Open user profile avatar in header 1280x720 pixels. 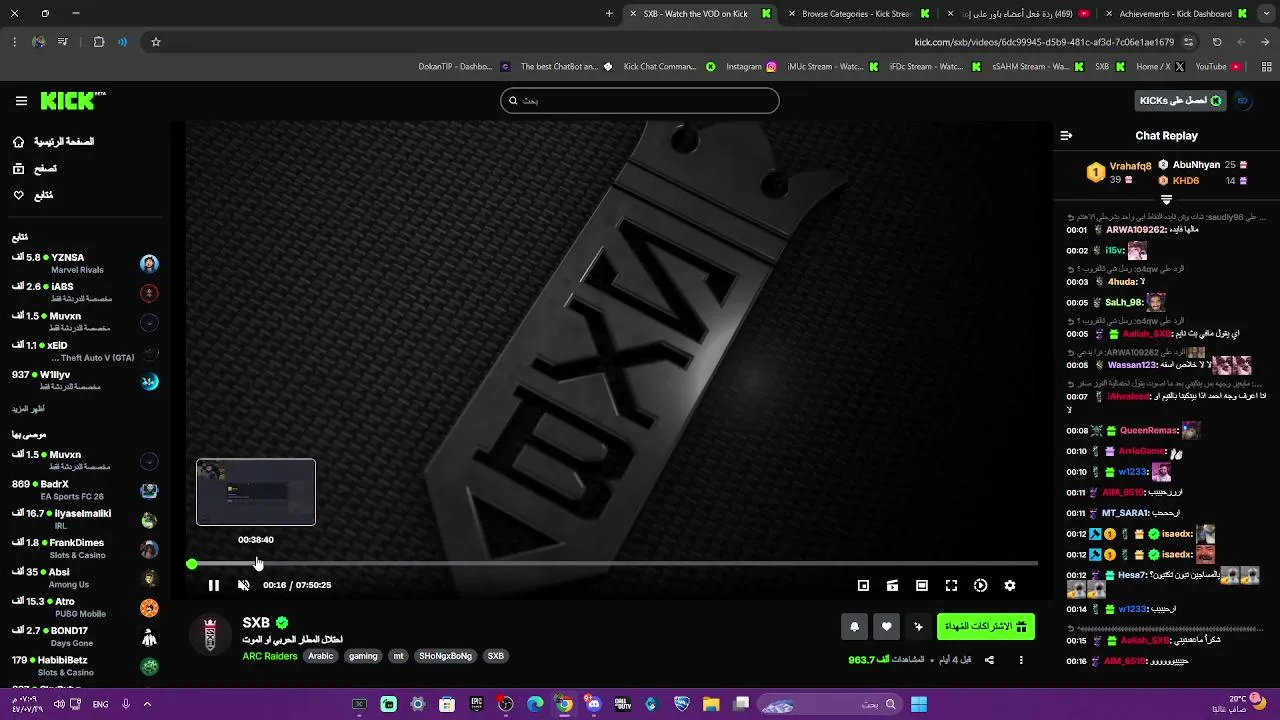pos(1243,101)
